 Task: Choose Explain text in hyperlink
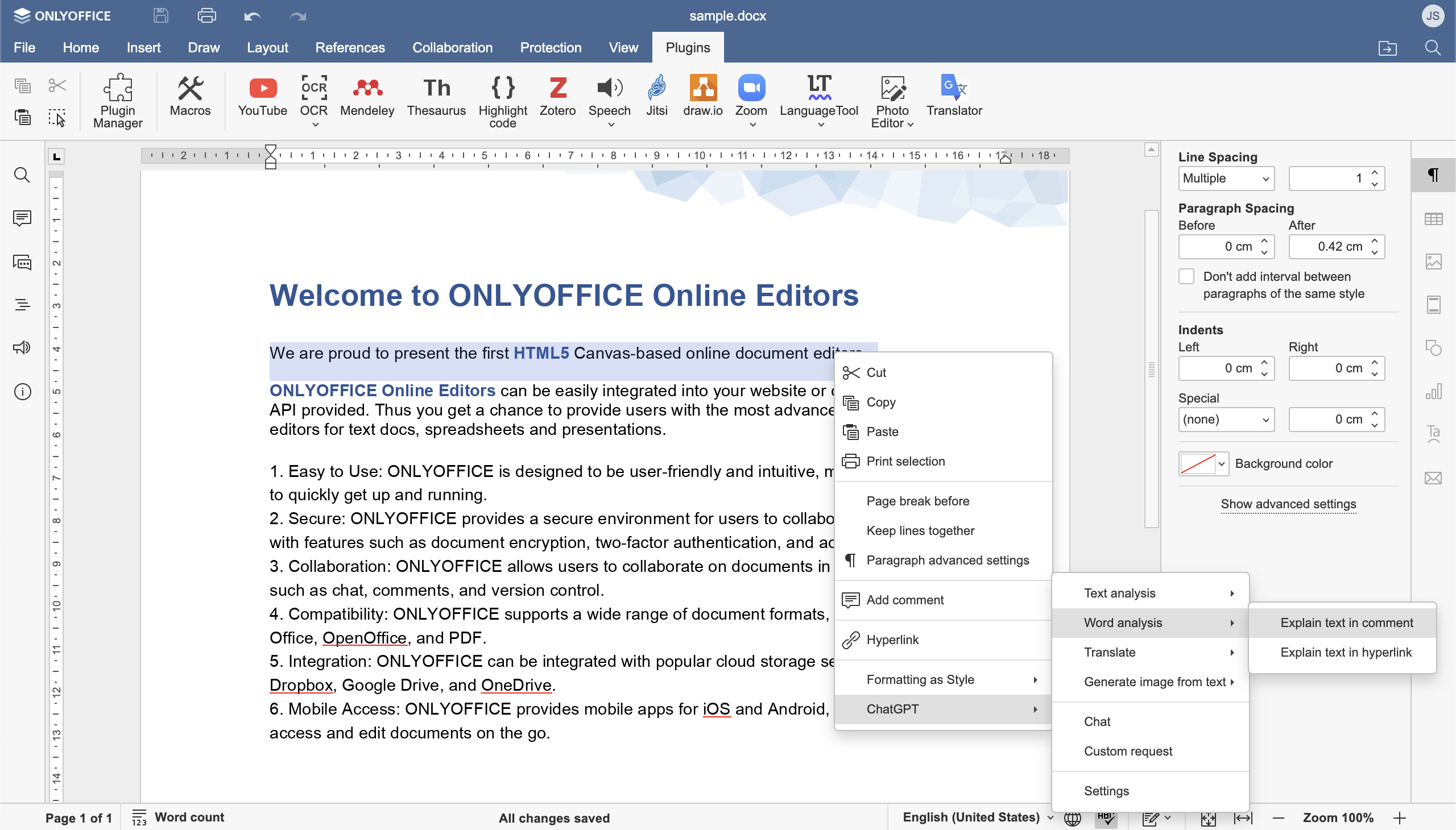[x=1342, y=652]
